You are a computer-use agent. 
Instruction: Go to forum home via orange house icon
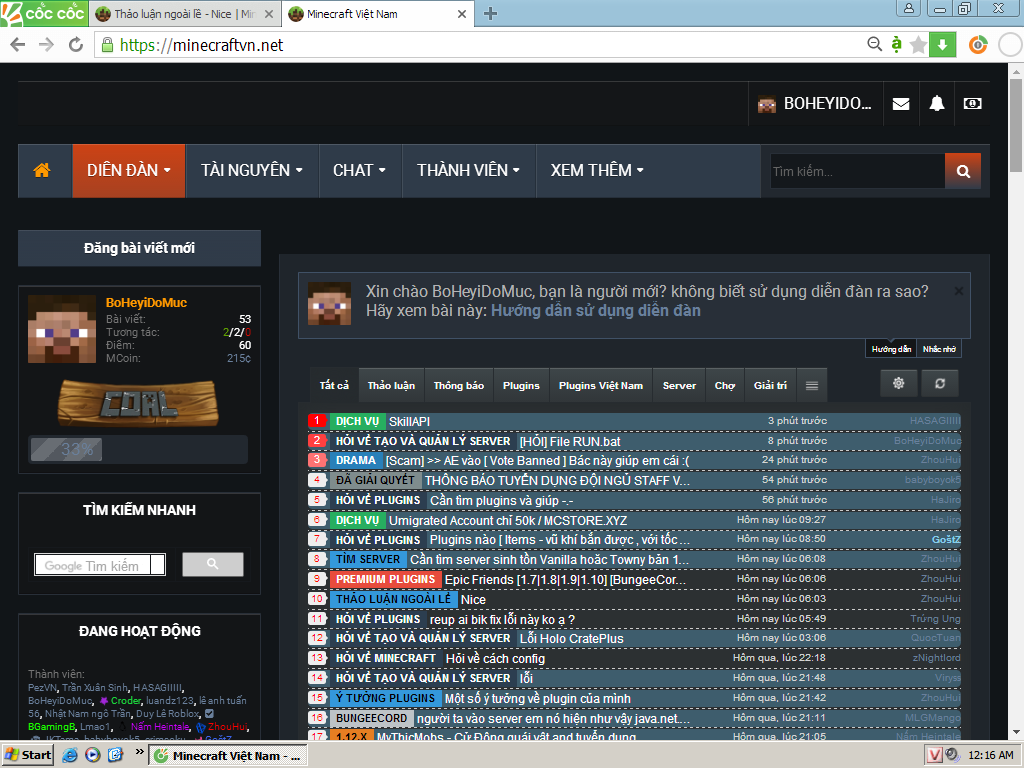pyautogui.click(x=42, y=170)
